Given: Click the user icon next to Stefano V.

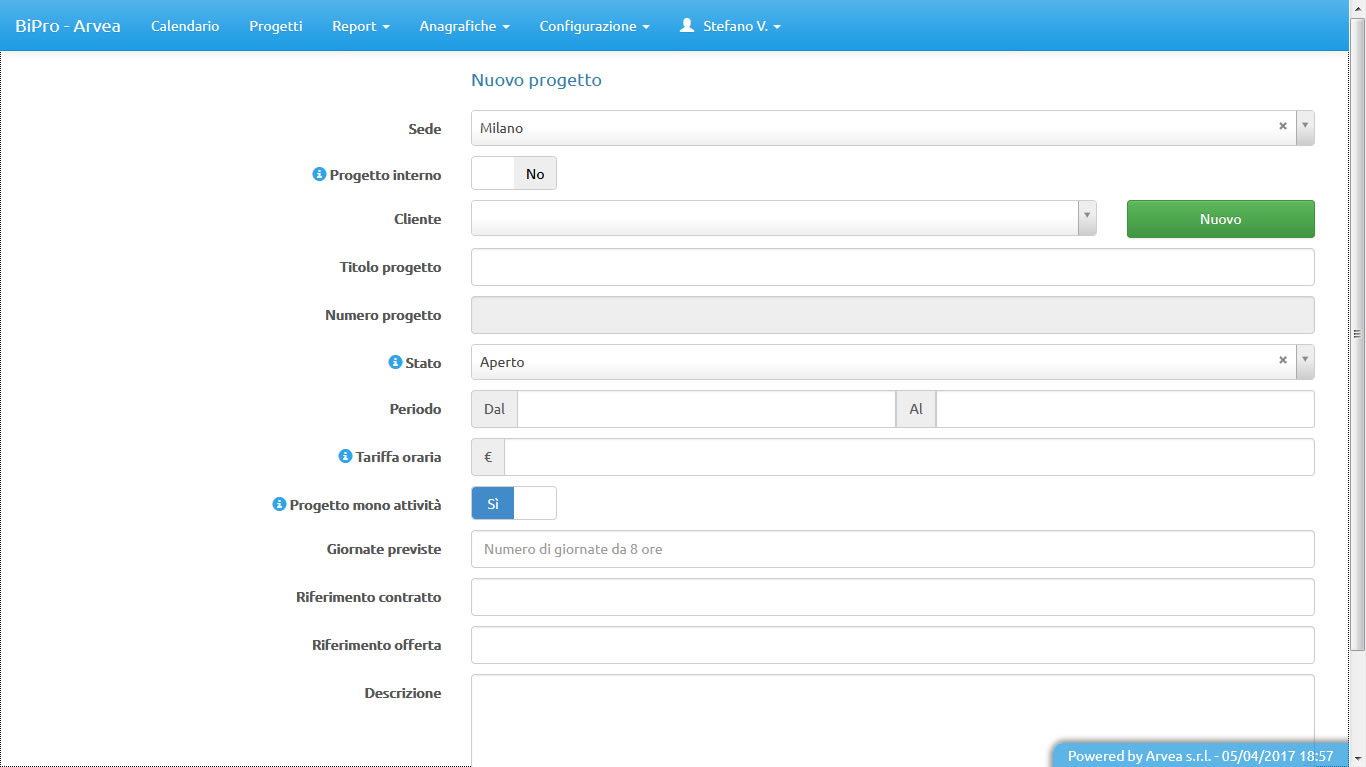Looking at the screenshot, I should tap(687, 26).
